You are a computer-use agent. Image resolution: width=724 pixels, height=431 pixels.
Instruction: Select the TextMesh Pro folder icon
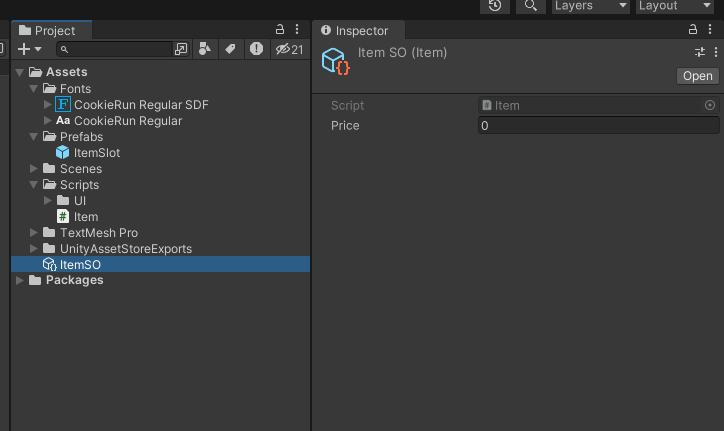49,232
